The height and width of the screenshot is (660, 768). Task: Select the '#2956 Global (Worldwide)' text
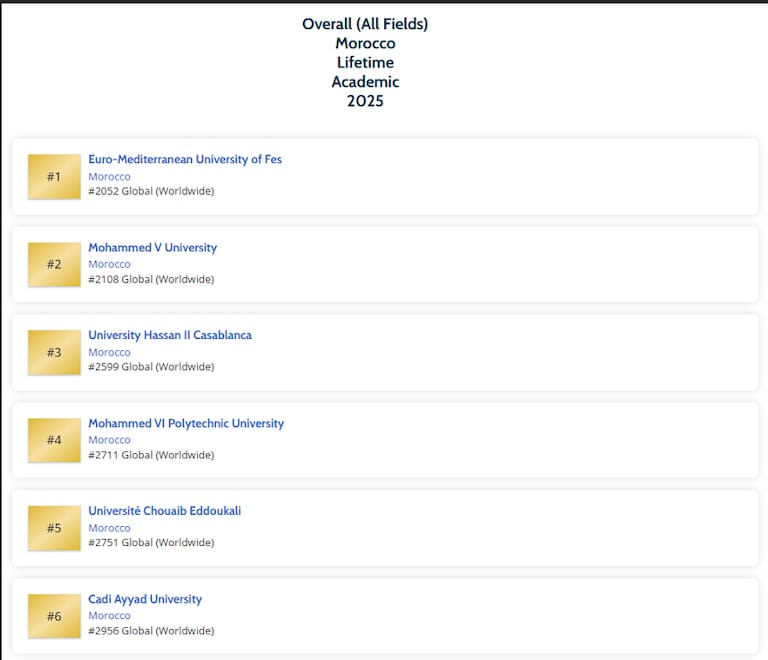(151, 631)
